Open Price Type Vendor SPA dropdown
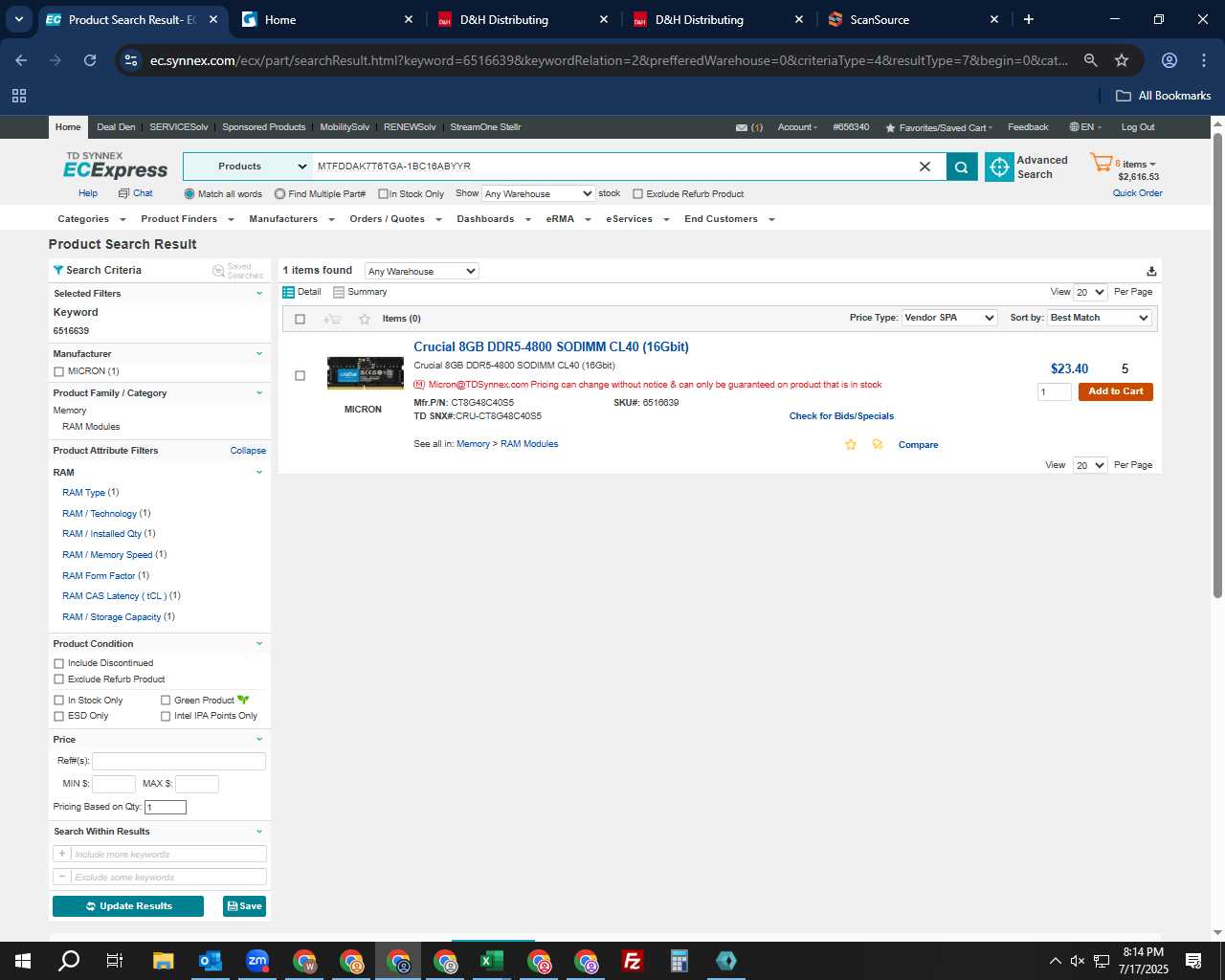This screenshot has width=1225, height=980. (950, 318)
